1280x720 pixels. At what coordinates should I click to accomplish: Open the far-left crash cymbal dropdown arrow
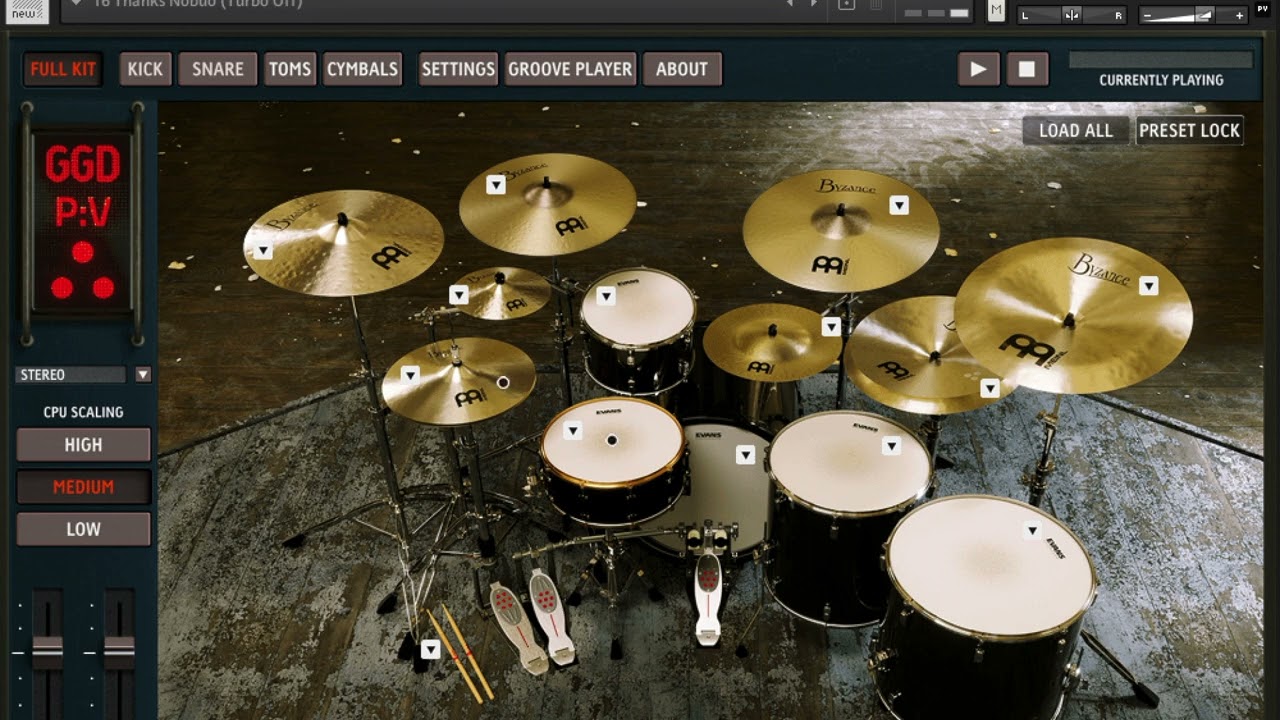[263, 250]
